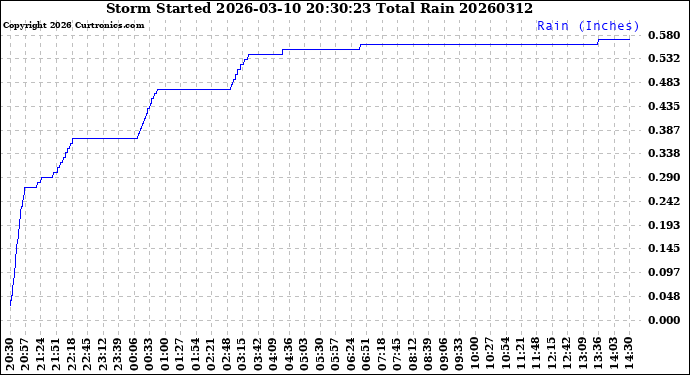Click the 0.193 y-axis value
690x375 pixels.
coord(664,225)
